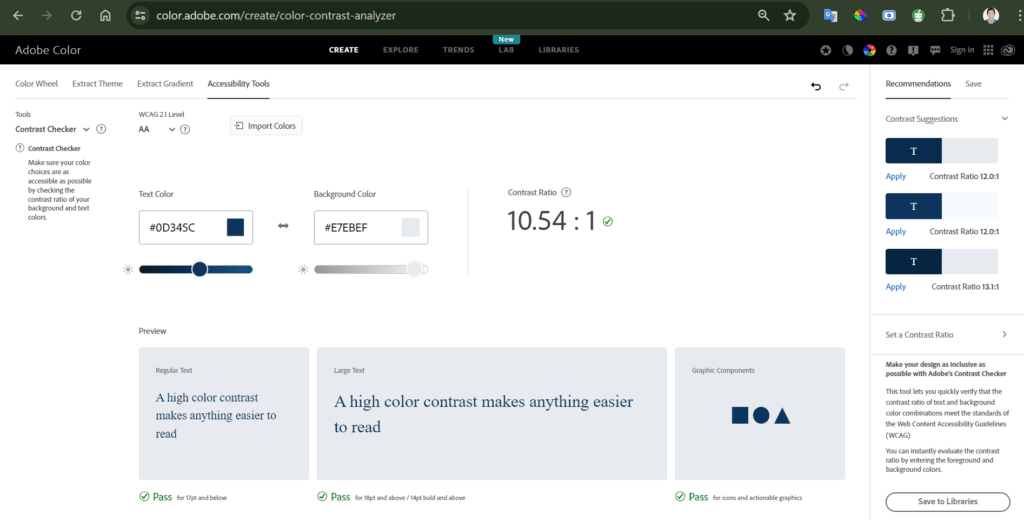Click the redo arrow icon
Screen dimensions: 1024x527
(x=844, y=86)
